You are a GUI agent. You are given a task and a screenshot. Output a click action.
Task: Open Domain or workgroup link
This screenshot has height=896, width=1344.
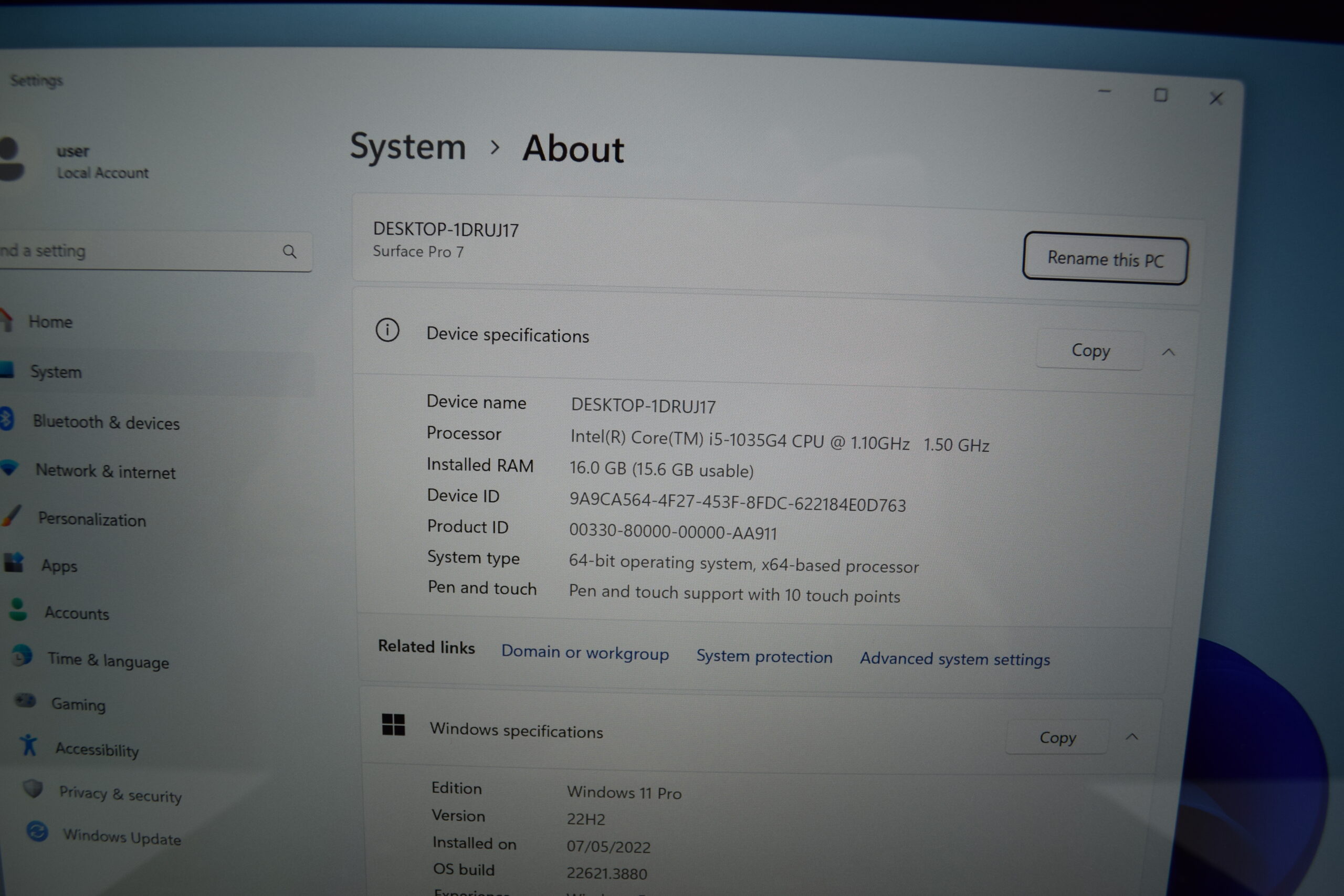pos(585,652)
